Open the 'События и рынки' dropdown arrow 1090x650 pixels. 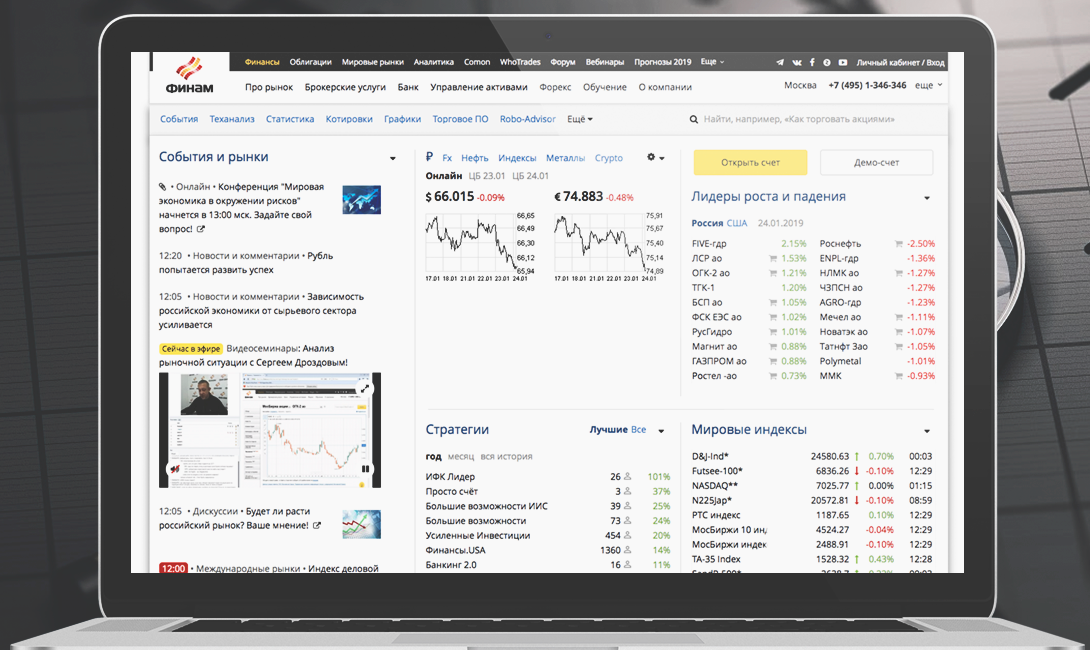393,159
